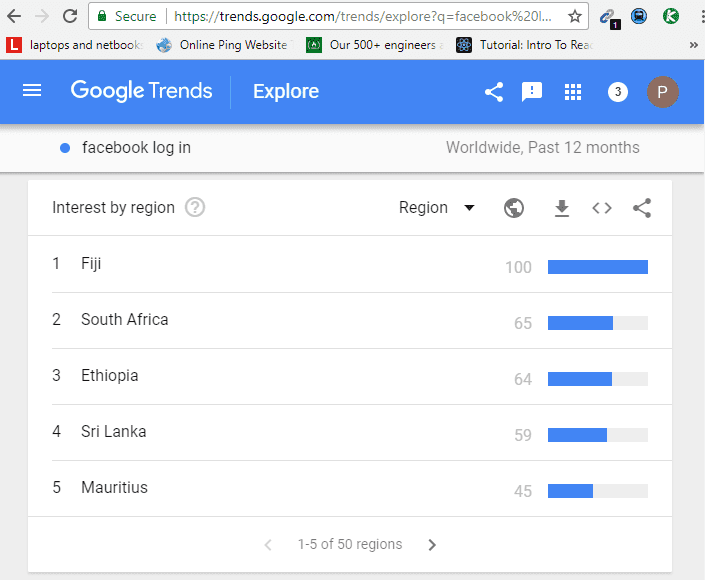
Task: Click the Secure lock indicator
Action: pos(126,17)
